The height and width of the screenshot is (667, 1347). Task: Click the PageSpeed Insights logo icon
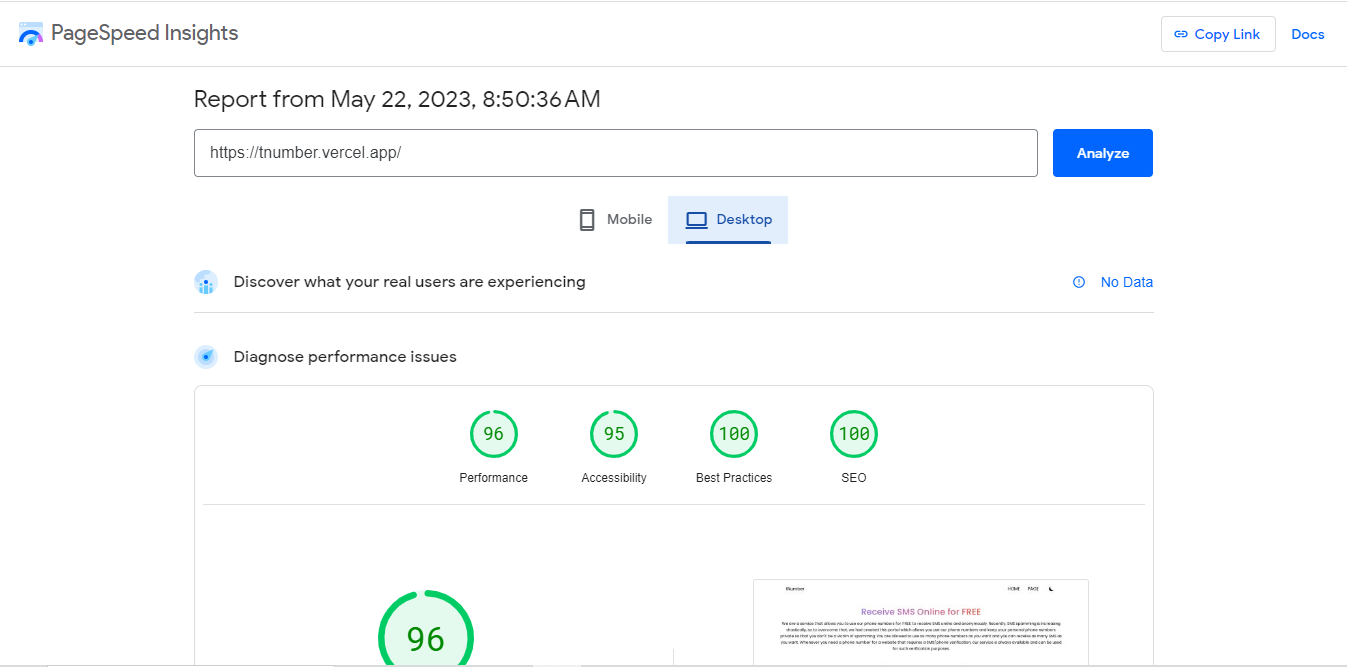pyautogui.click(x=30, y=32)
